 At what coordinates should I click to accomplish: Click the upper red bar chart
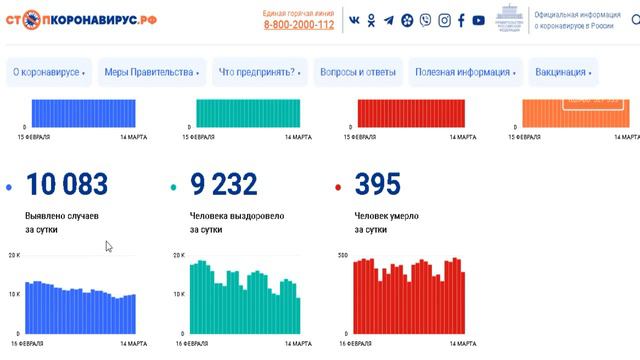tap(411, 113)
